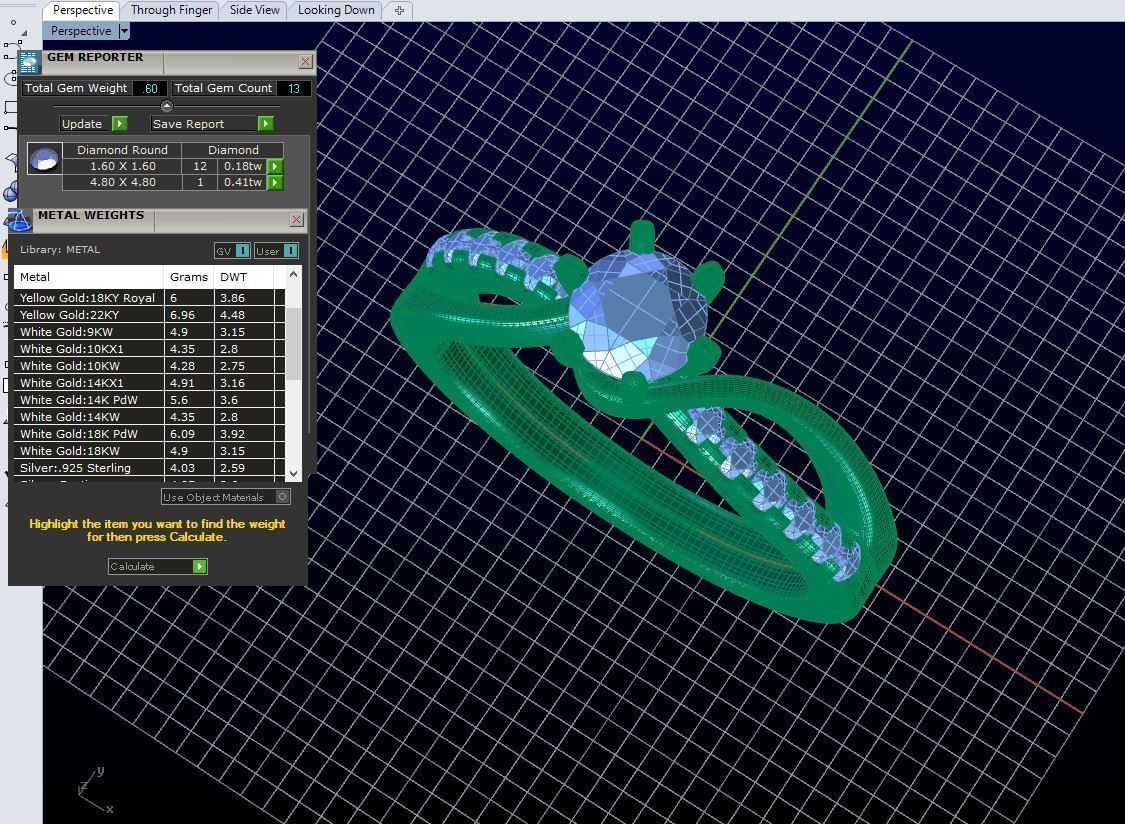Toggle the GV library switch
The width and height of the screenshot is (1125, 824).
coord(242,251)
